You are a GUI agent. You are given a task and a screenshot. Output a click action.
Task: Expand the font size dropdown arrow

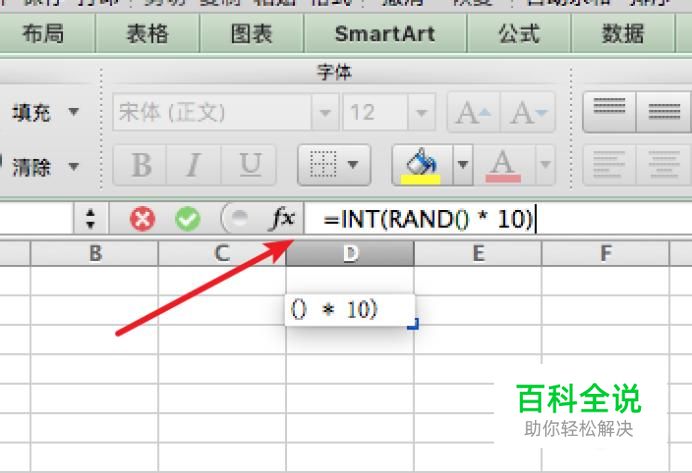click(x=421, y=112)
